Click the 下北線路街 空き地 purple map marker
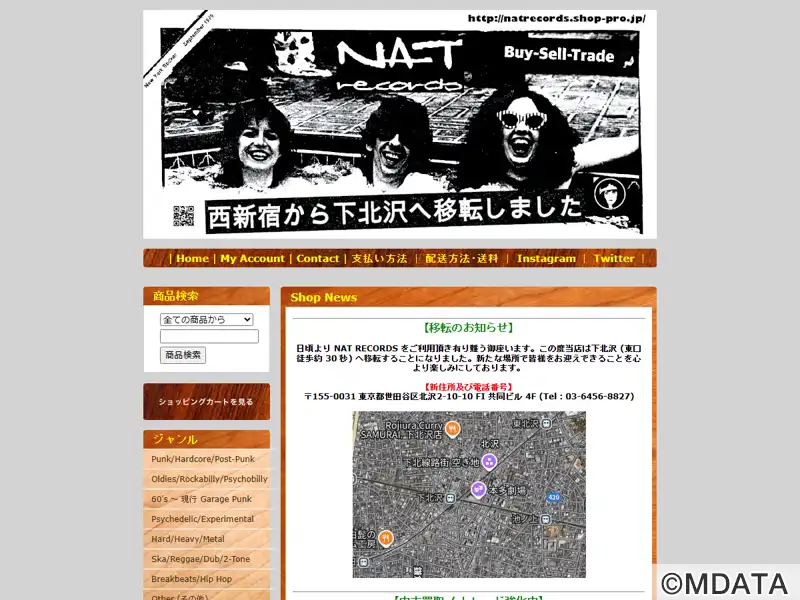Image resolution: width=800 pixels, height=600 pixels. coord(489,462)
